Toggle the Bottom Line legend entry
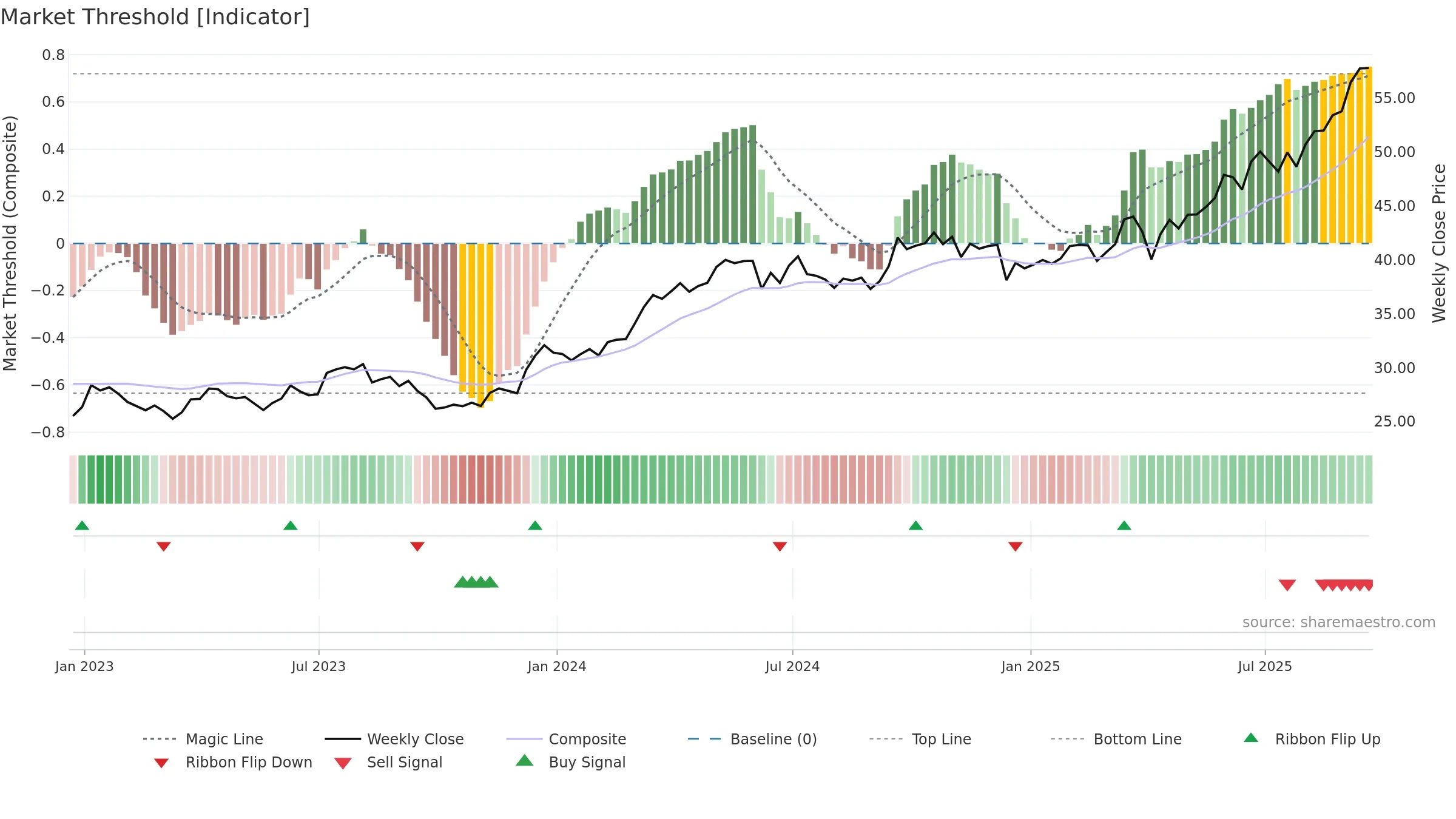Image resolution: width=1456 pixels, height=819 pixels. 1117,739
